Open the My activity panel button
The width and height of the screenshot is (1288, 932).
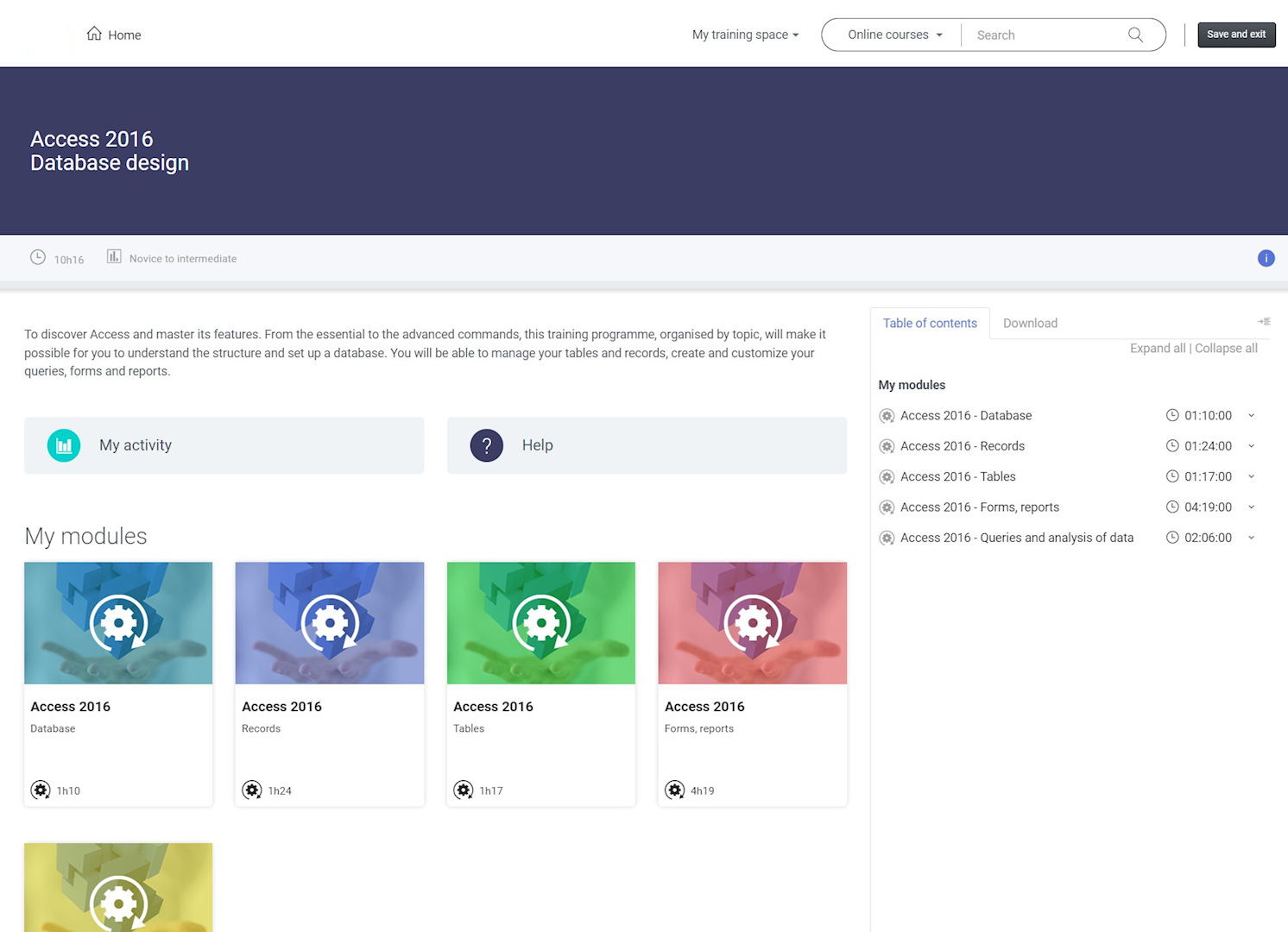click(x=224, y=445)
